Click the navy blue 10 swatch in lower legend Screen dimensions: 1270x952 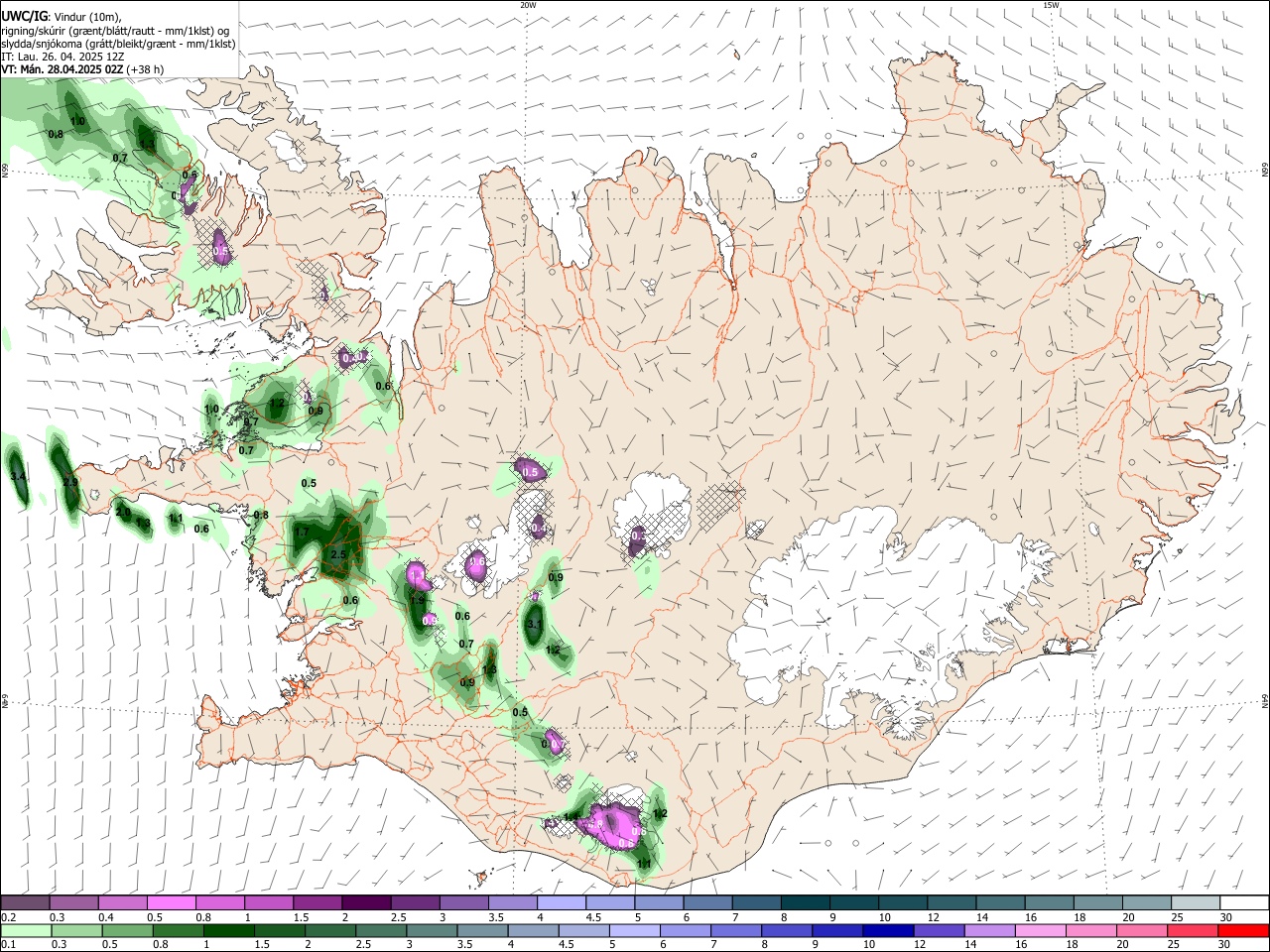pyautogui.click(x=887, y=930)
